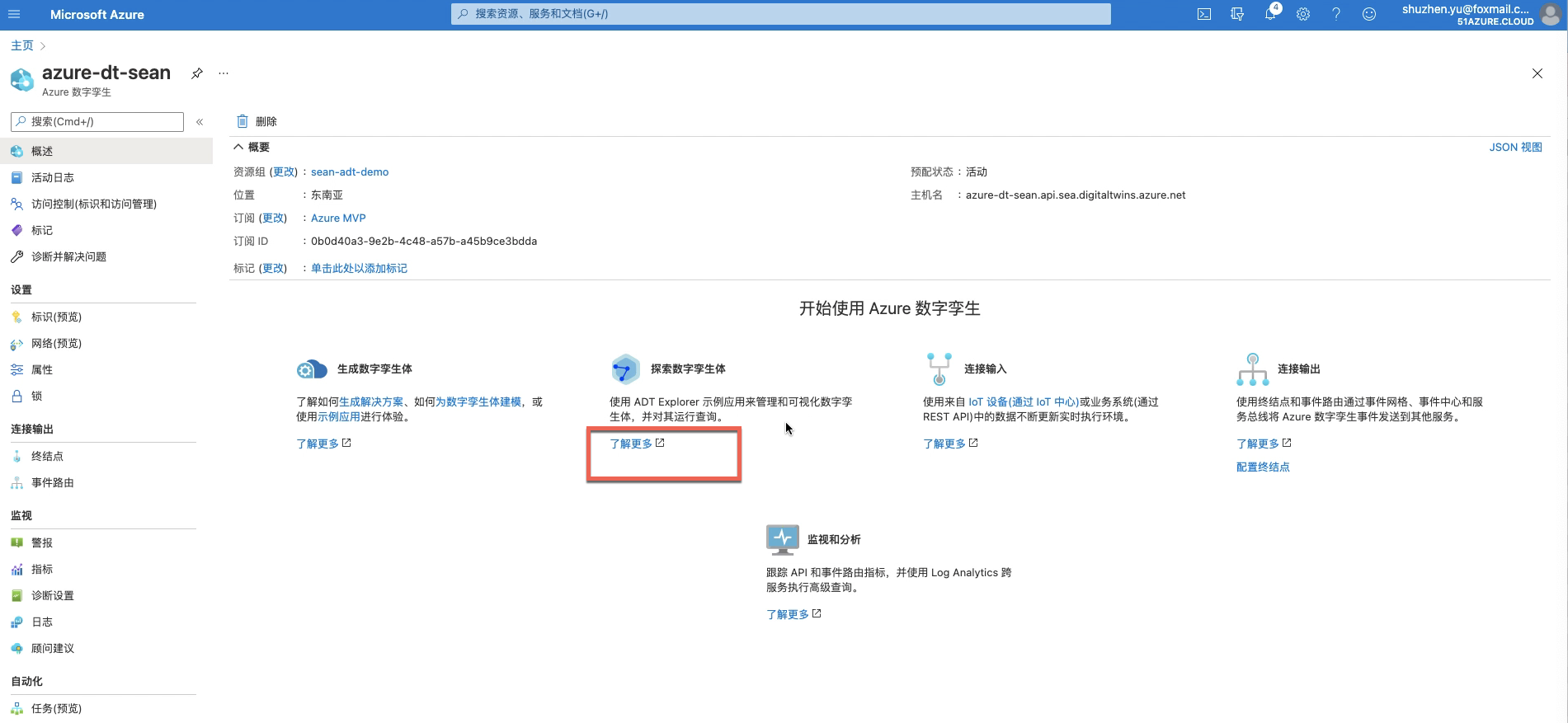Collapse the left sidebar menu
The height and width of the screenshot is (723, 1568).
pos(200,122)
